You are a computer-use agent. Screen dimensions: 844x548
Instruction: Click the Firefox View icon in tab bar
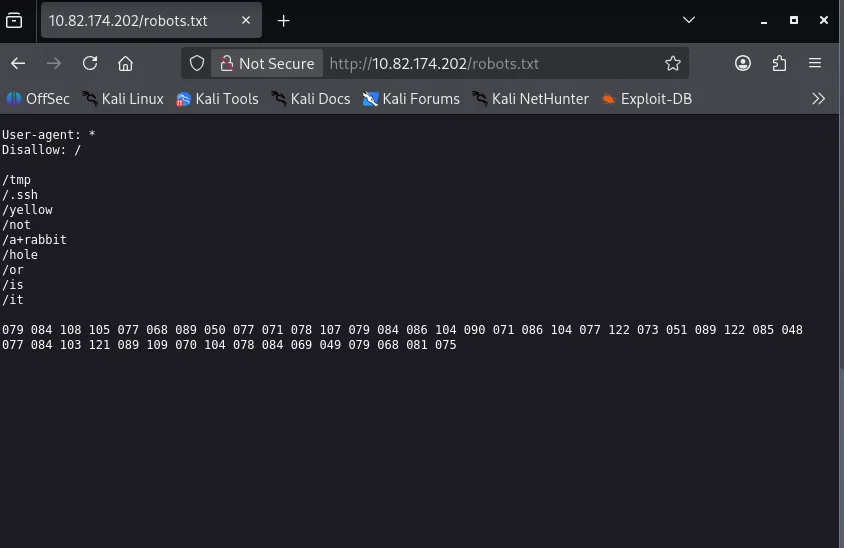pos(14,20)
